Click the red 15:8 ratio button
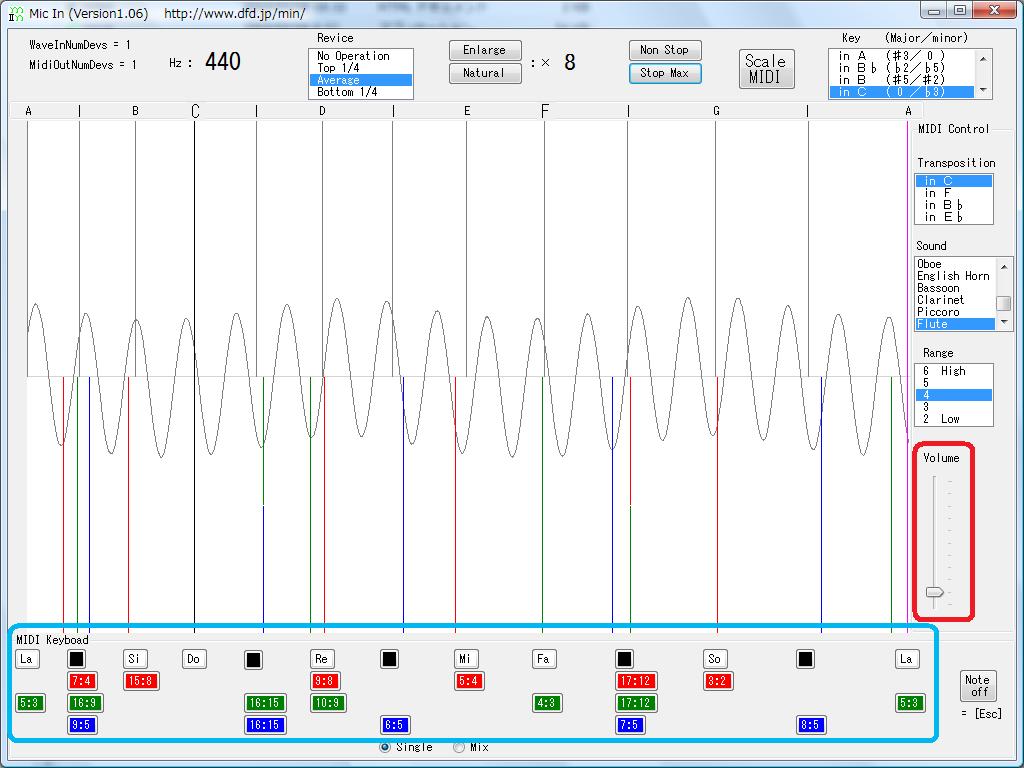 point(141,681)
